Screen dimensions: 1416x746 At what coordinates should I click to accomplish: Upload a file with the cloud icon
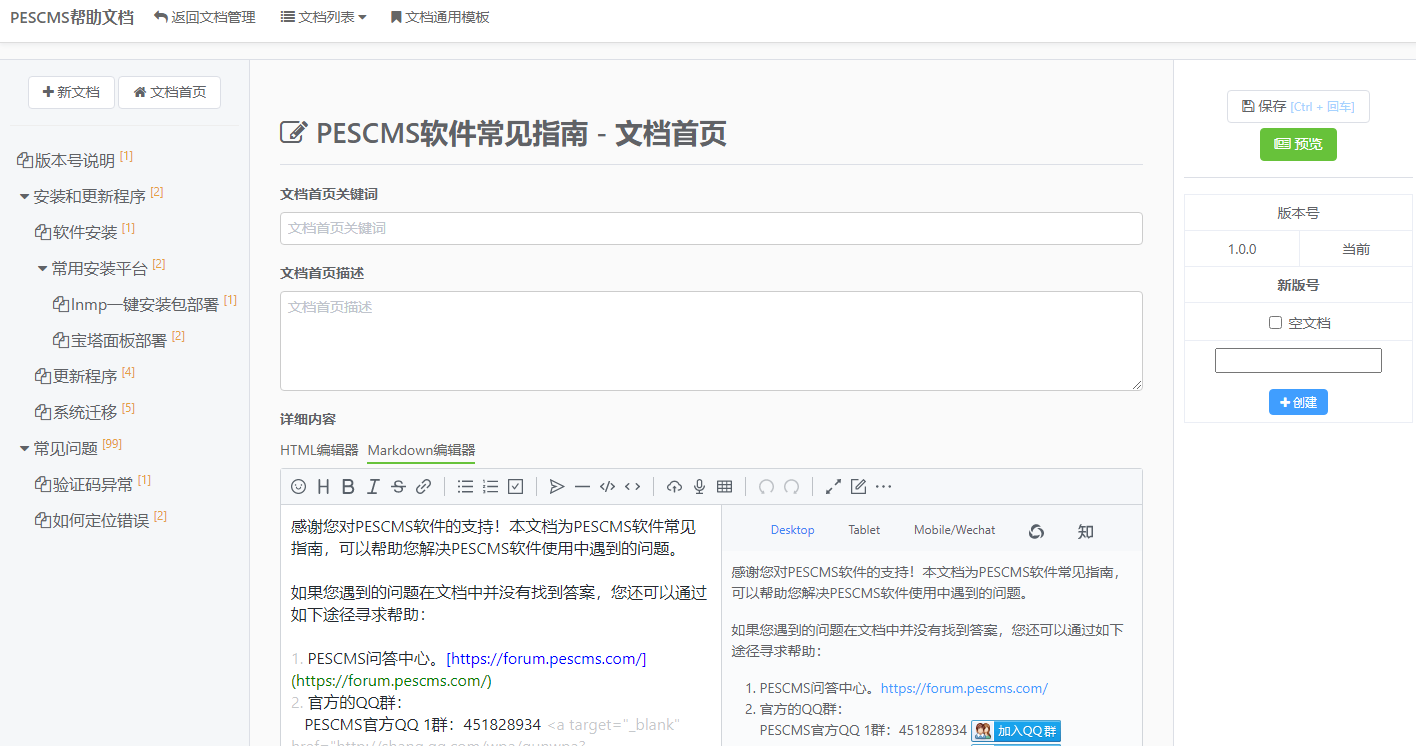[674, 487]
